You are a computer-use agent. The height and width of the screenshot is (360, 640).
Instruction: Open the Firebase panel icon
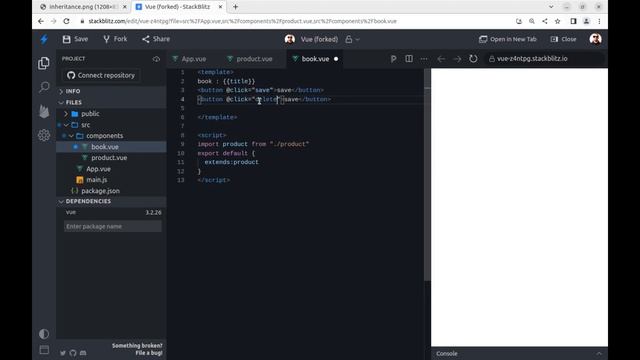(x=44, y=111)
